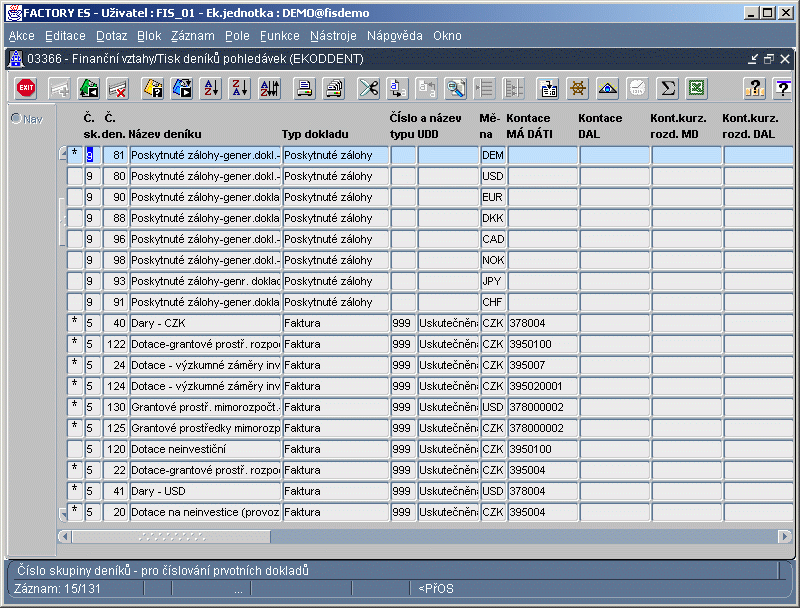This screenshot has height=608, width=800.
Task: Click journal name Grantové prostředky mimorozp
Action: tap(205, 428)
